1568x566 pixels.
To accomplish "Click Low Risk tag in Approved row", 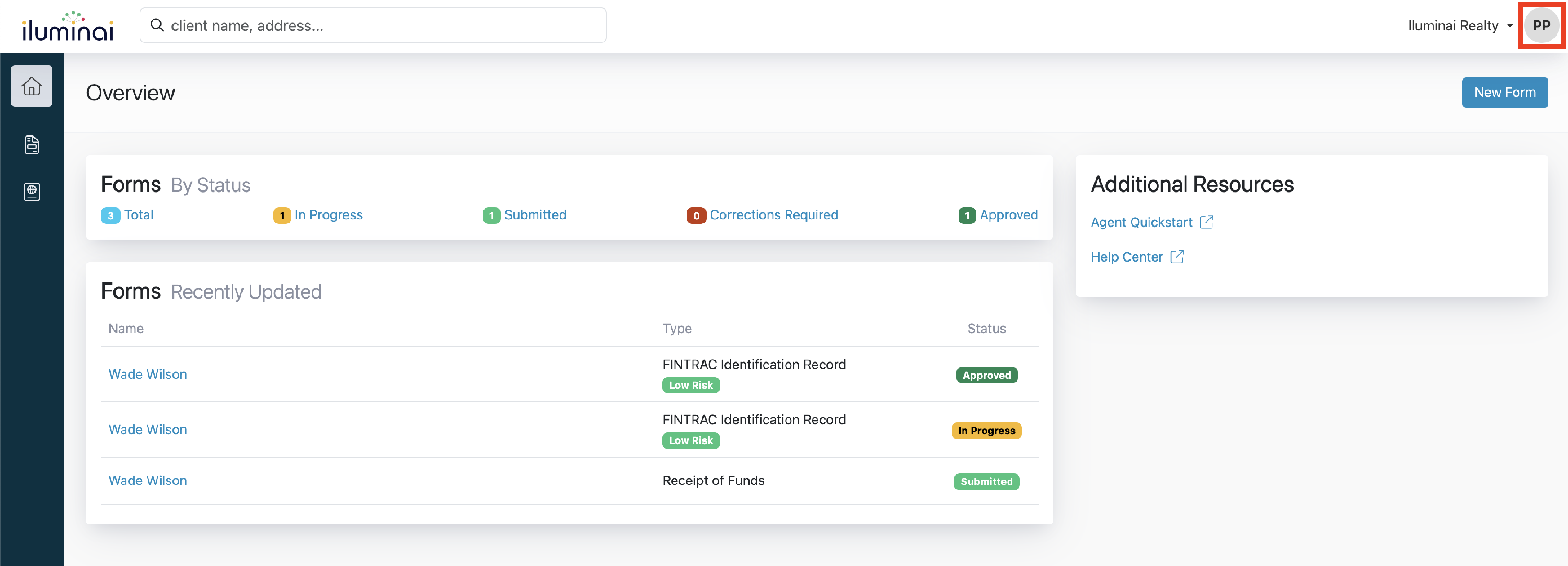I will tap(690, 385).
